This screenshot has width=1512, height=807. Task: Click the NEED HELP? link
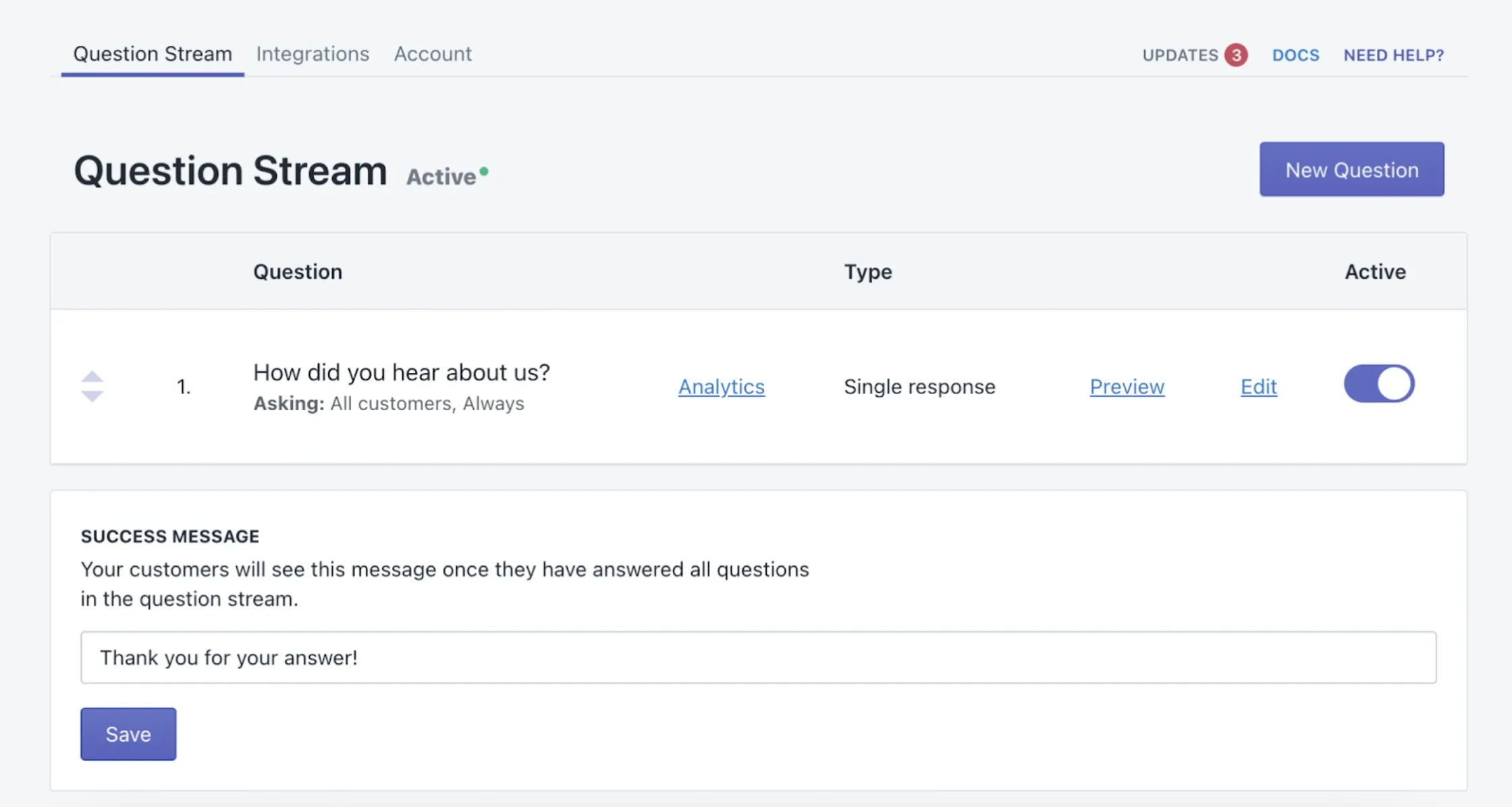pyautogui.click(x=1393, y=55)
